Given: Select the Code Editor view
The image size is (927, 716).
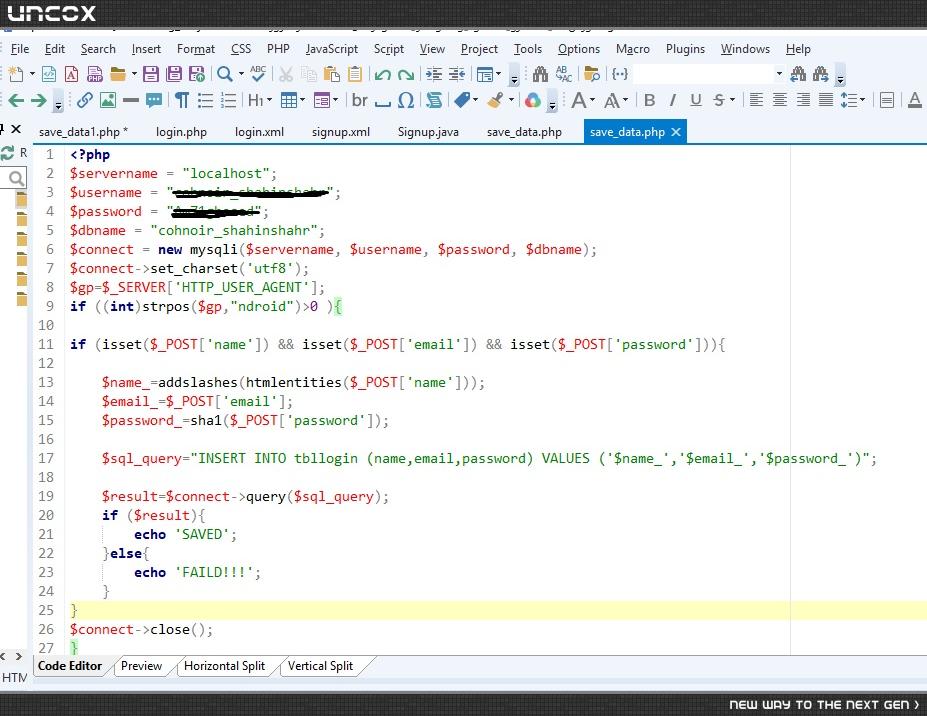Looking at the screenshot, I should [x=70, y=666].
